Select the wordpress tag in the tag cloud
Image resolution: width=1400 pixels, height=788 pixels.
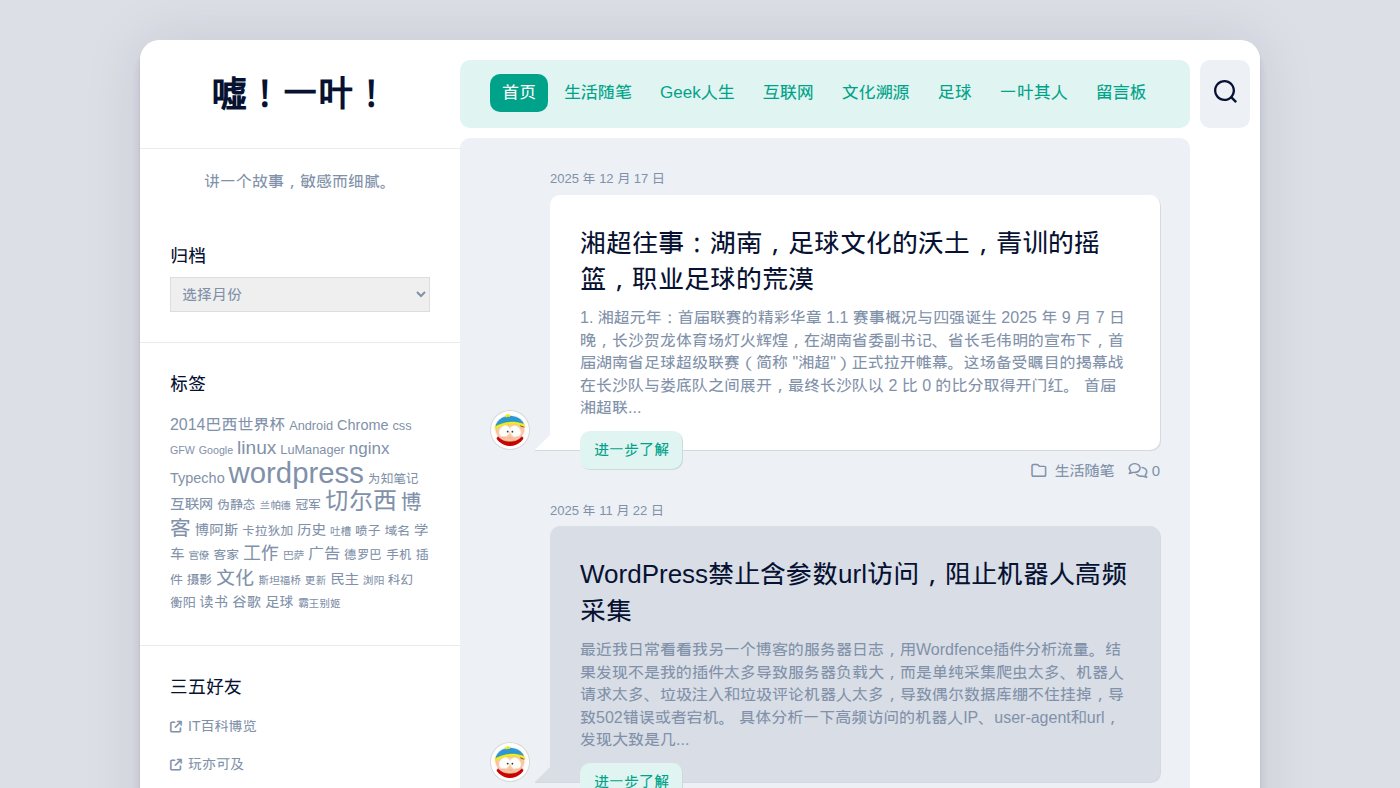tap(296, 473)
